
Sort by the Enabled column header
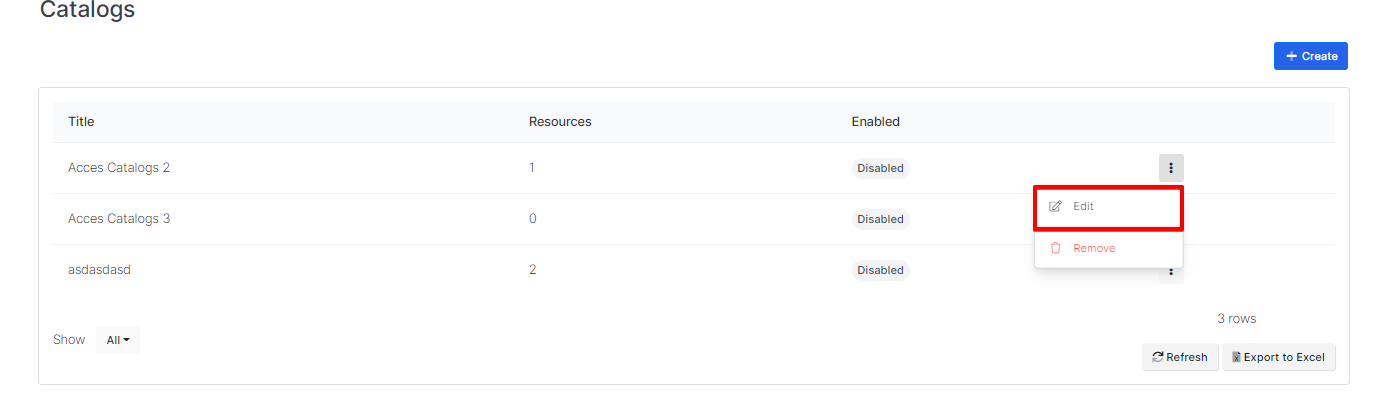(875, 122)
